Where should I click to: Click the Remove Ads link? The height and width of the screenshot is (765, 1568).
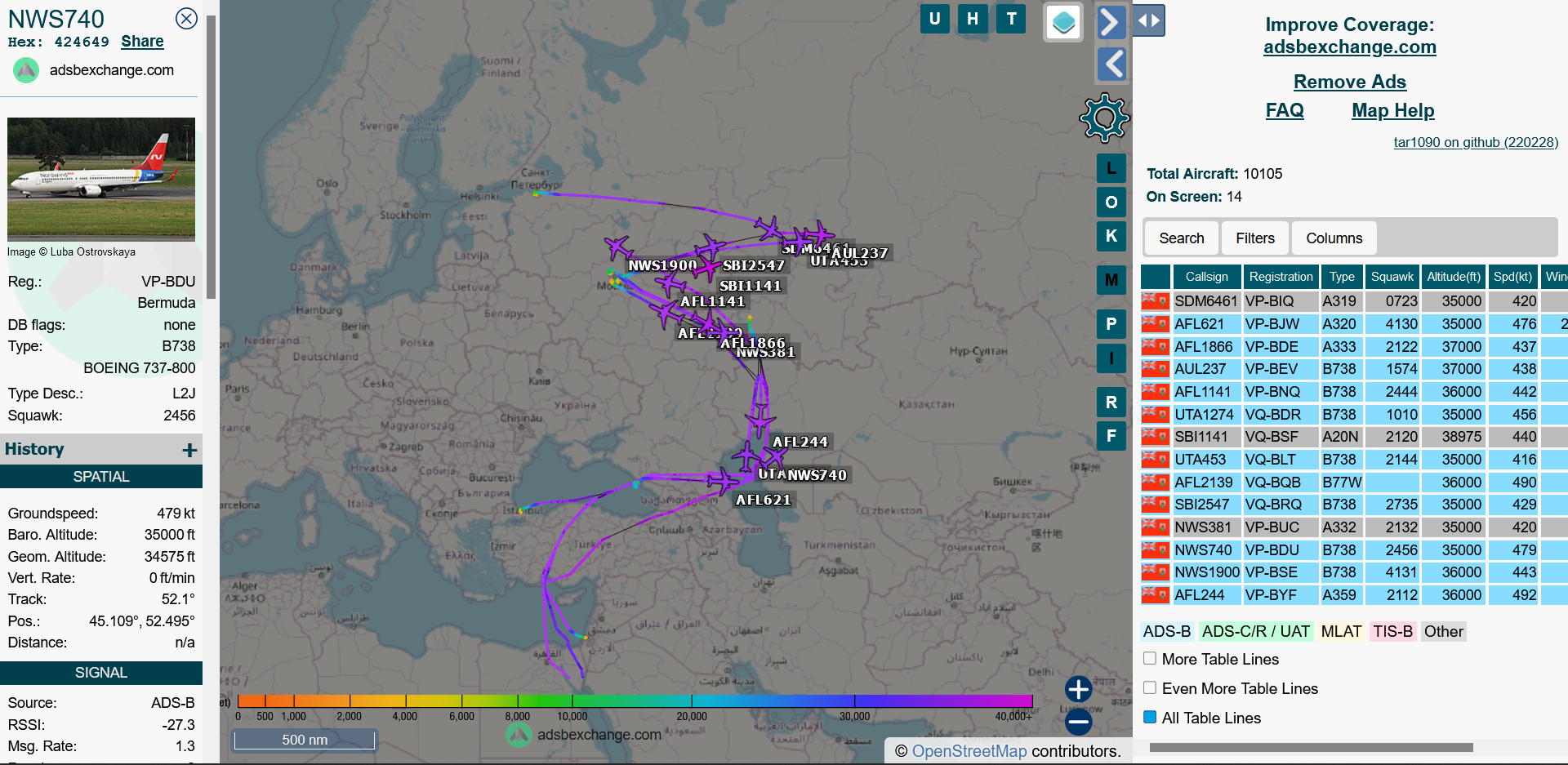(x=1349, y=82)
